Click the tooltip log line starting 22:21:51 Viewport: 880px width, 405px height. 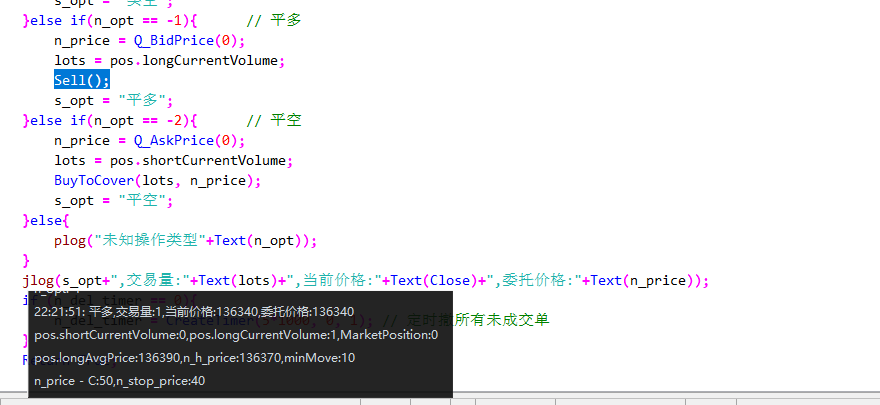pos(193,312)
